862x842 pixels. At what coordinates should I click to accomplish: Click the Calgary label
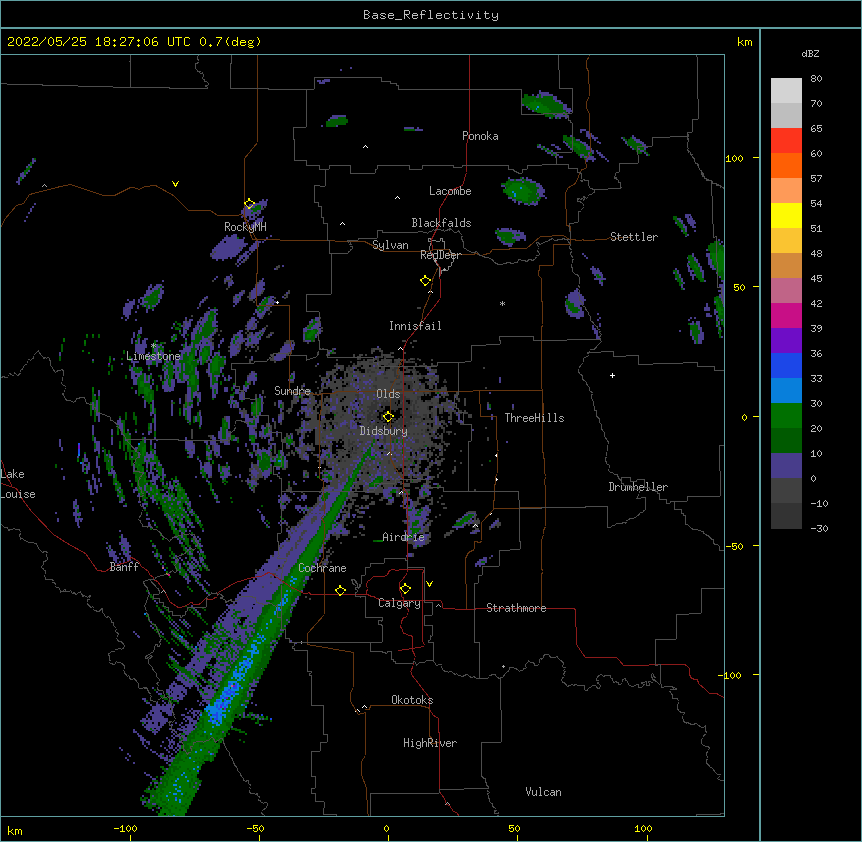pos(399,603)
